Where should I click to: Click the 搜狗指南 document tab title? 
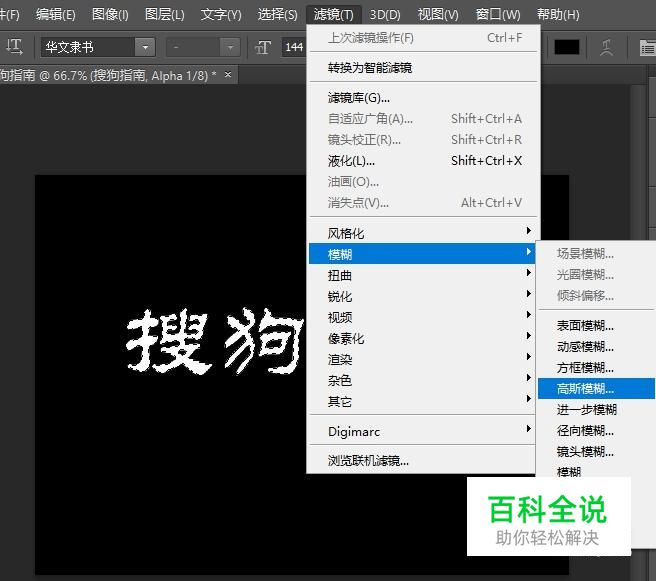tap(108, 75)
